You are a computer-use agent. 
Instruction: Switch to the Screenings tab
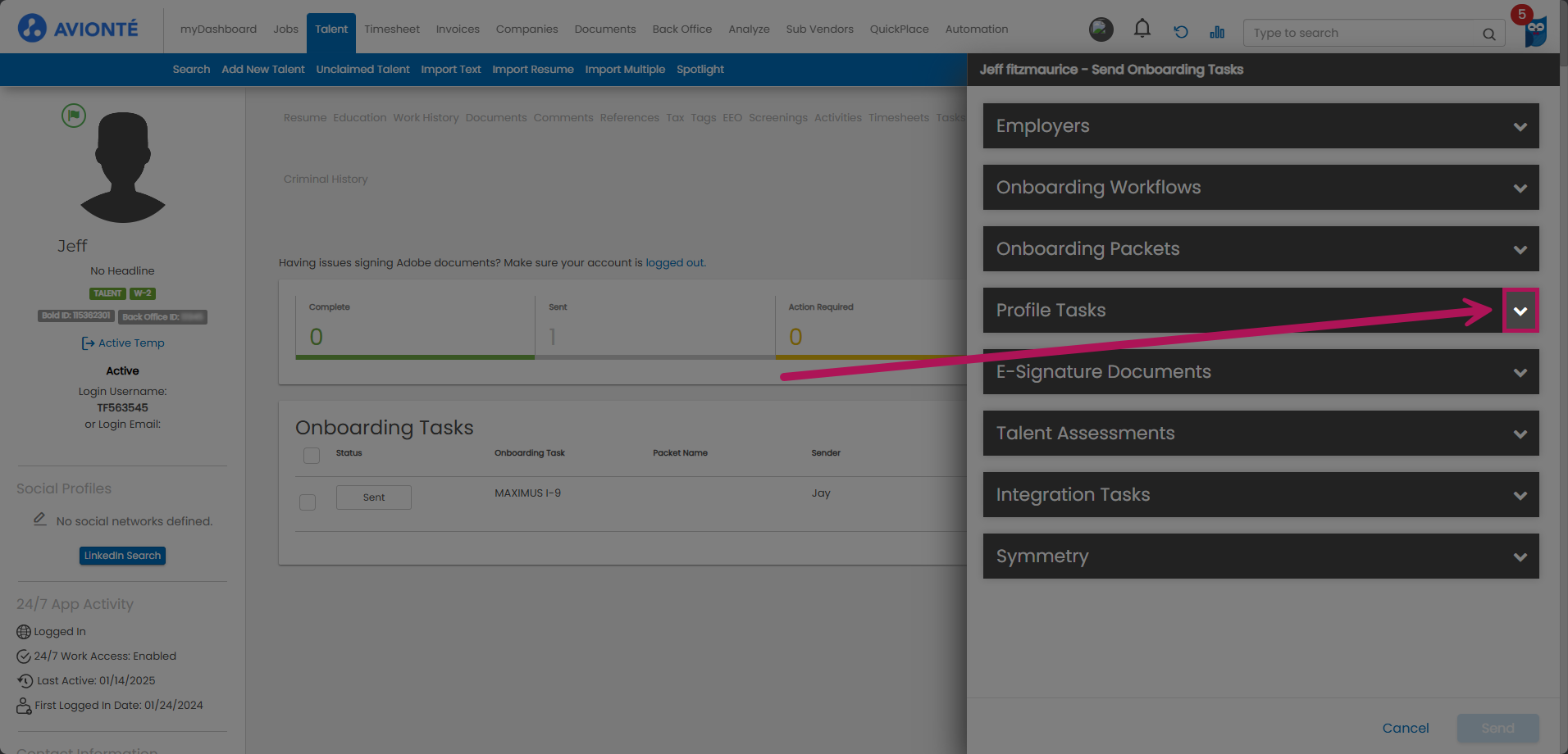click(777, 118)
